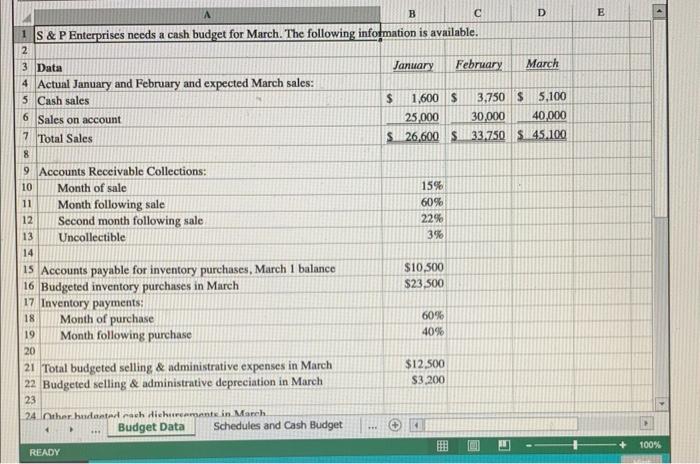Image resolution: width=700 pixels, height=464 pixels.
Task: Select January total sales 26,600
Action: point(414,136)
